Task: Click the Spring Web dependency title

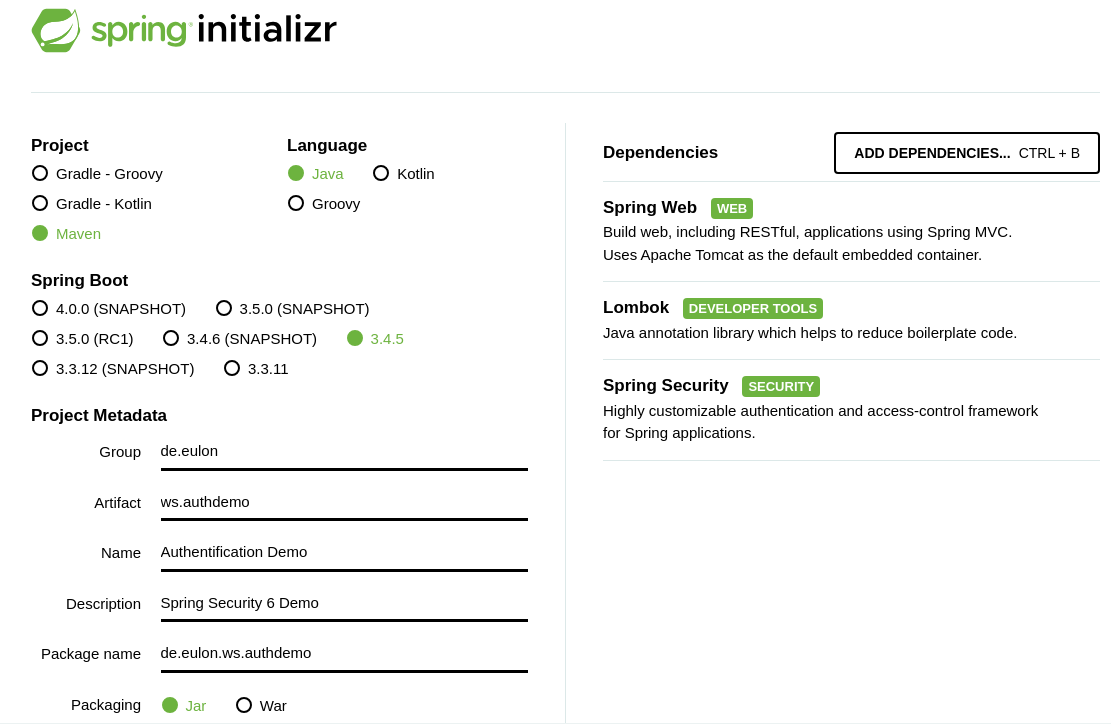Action: 650,208
